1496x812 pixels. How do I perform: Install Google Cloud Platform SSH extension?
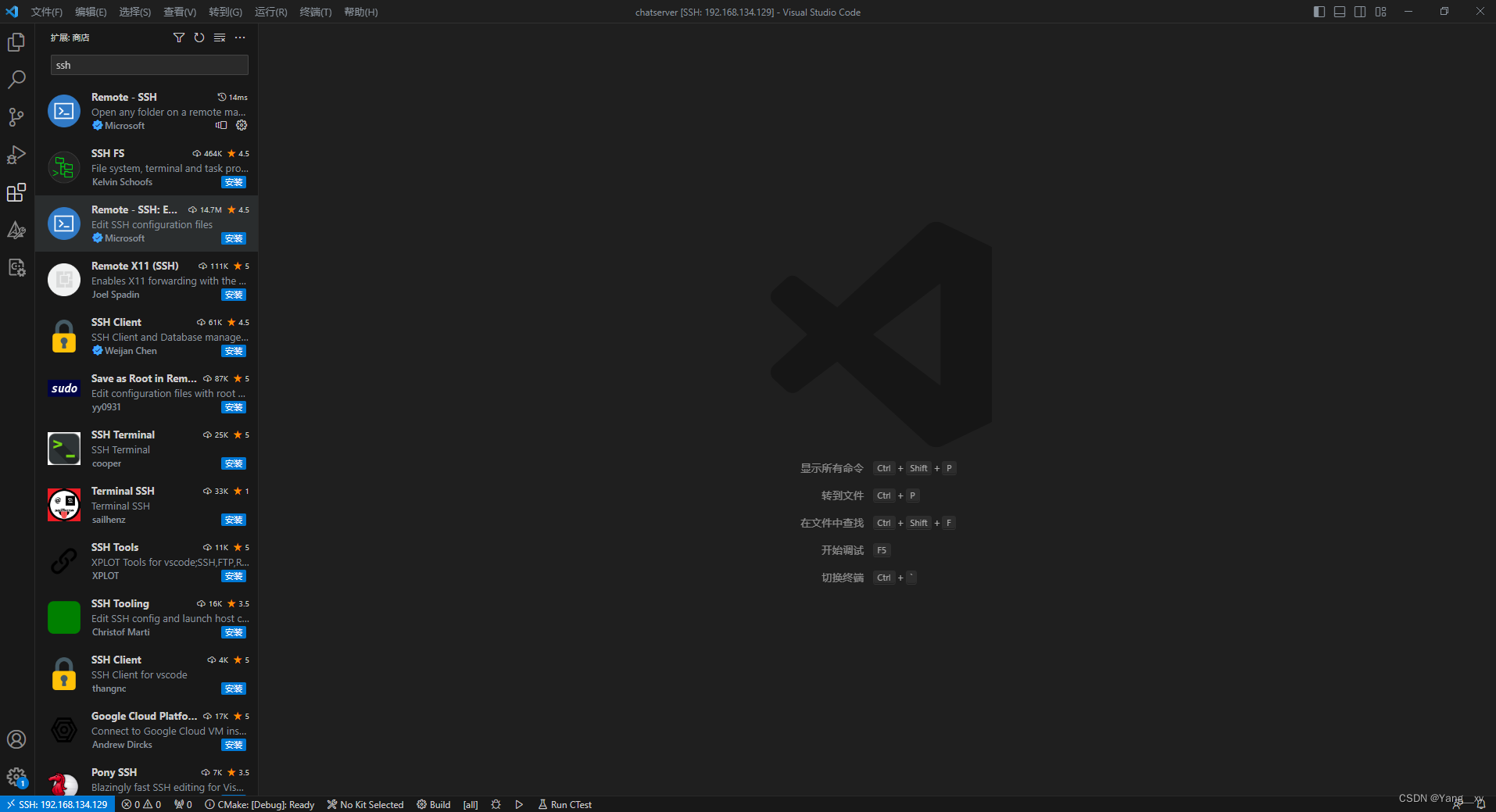click(234, 745)
